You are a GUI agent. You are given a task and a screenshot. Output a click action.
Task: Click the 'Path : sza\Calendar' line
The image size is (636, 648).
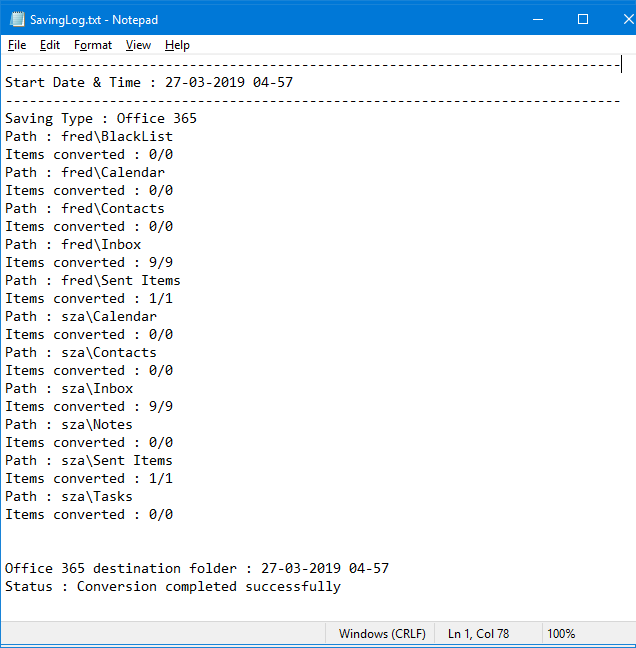(x=81, y=317)
